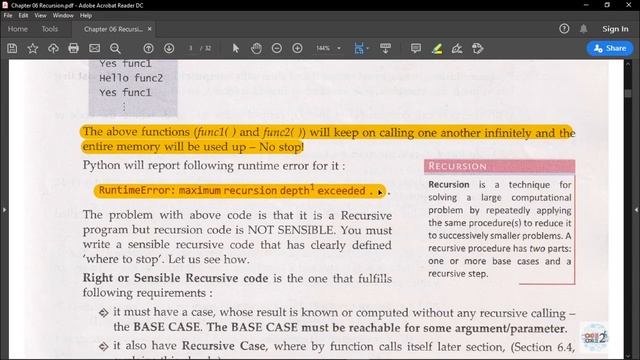Bookmark the file with the star icon
Screen dimensions: 640x360
(33, 48)
